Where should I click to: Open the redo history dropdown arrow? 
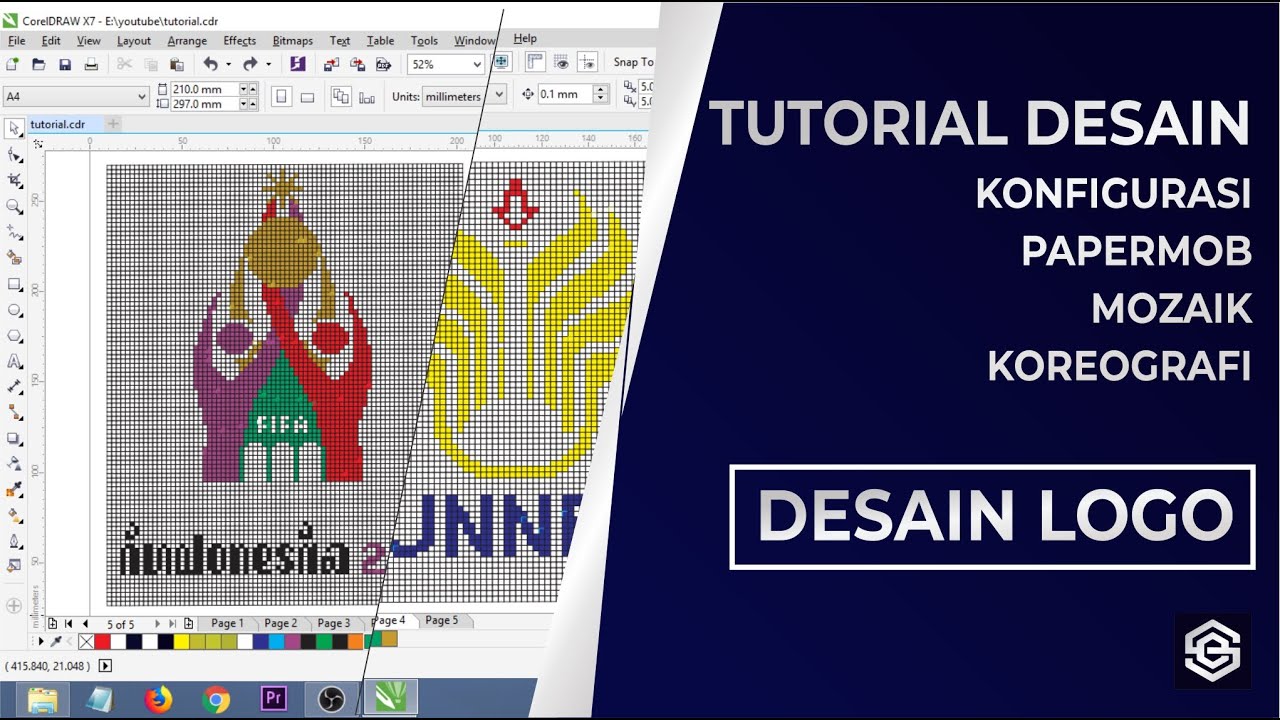click(268, 64)
